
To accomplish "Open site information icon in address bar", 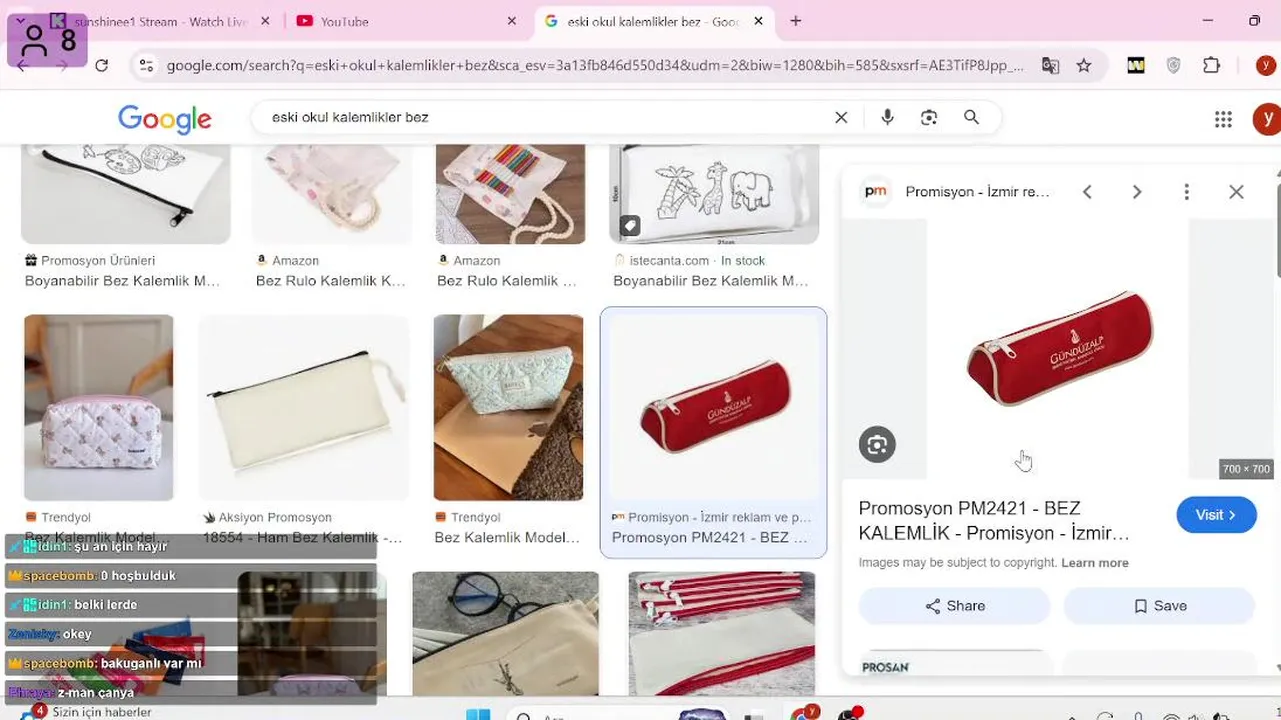I will (x=146, y=65).
